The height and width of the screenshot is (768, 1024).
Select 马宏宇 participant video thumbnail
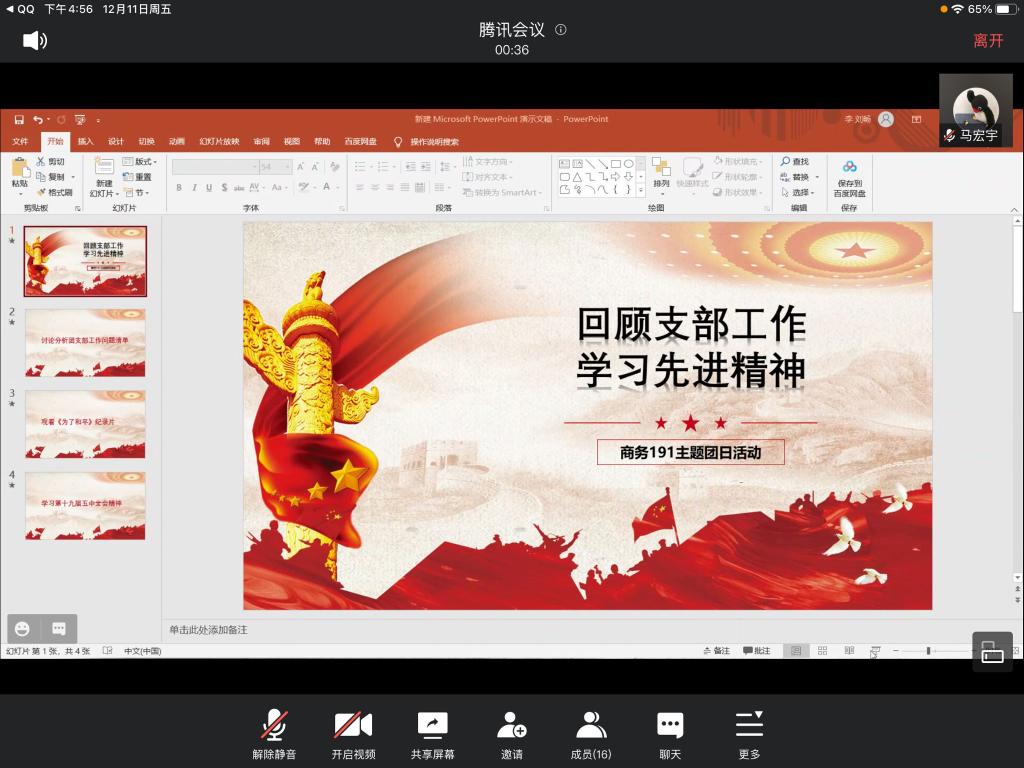tap(976, 110)
